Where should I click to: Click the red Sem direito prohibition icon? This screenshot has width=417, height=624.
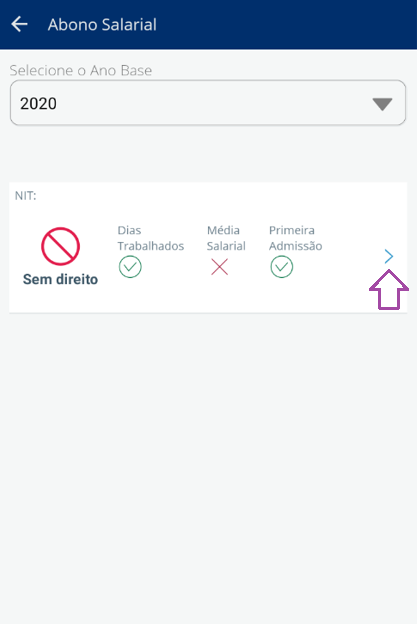pyautogui.click(x=60, y=246)
